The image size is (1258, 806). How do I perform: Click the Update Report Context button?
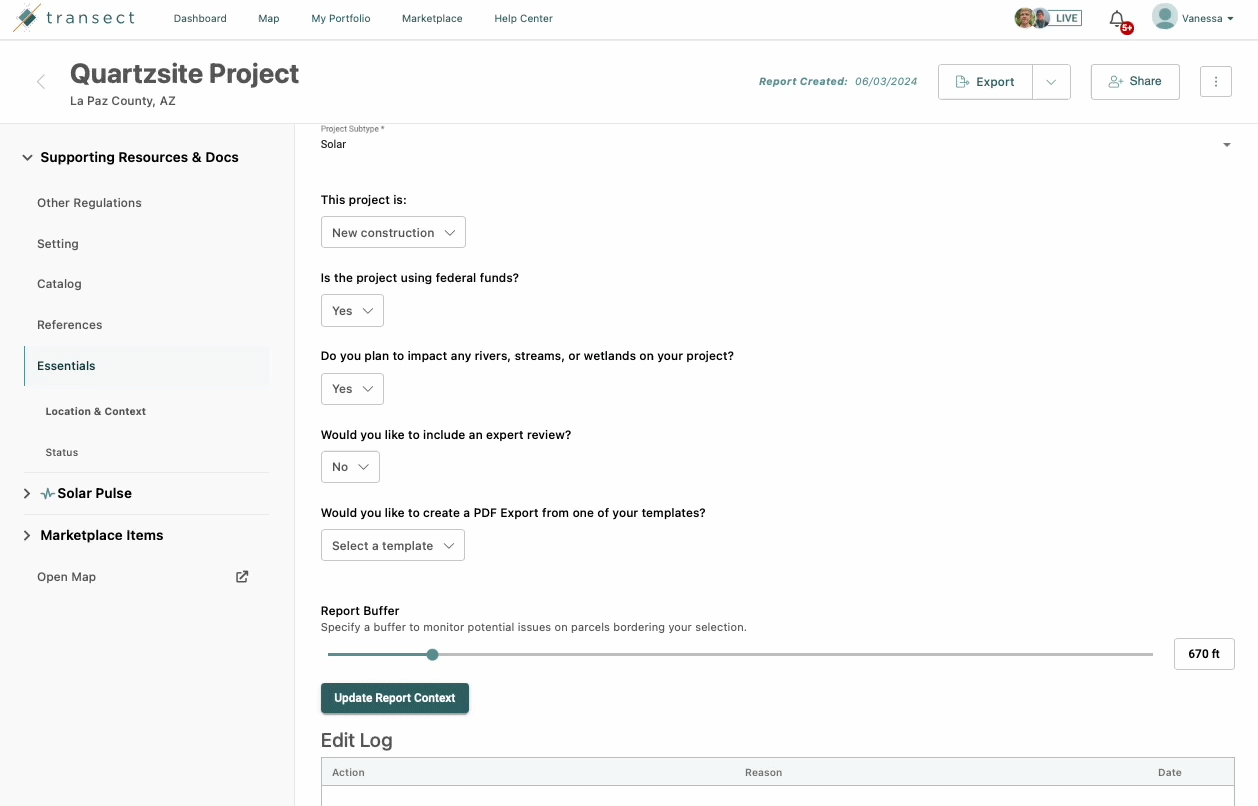(394, 697)
